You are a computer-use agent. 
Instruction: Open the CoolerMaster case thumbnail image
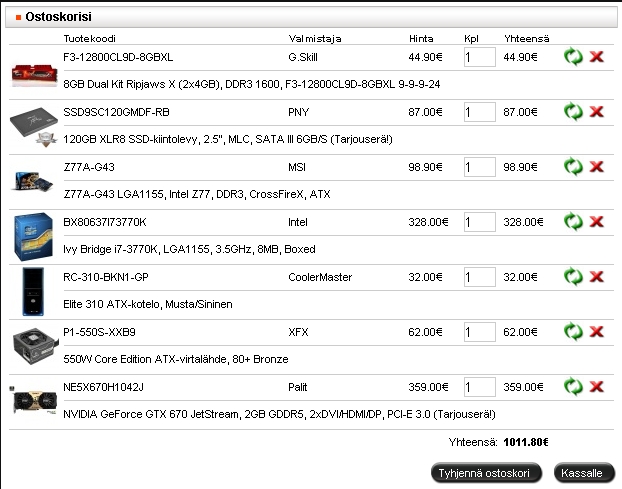point(26,290)
